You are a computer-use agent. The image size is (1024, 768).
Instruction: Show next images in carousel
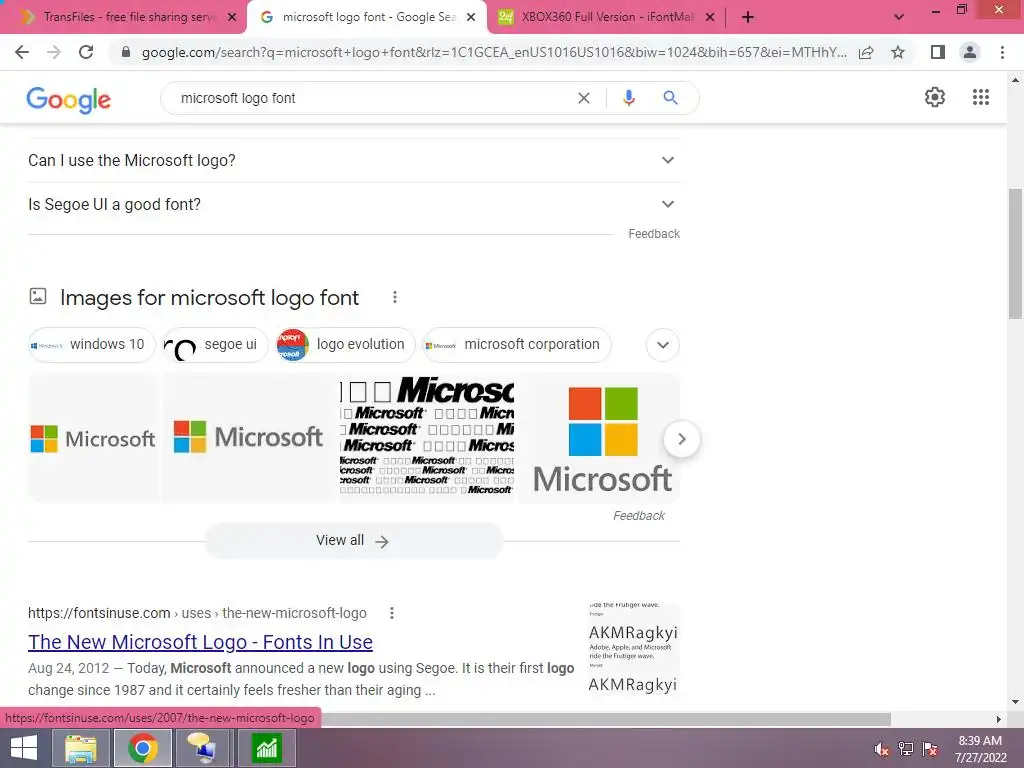(682, 439)
